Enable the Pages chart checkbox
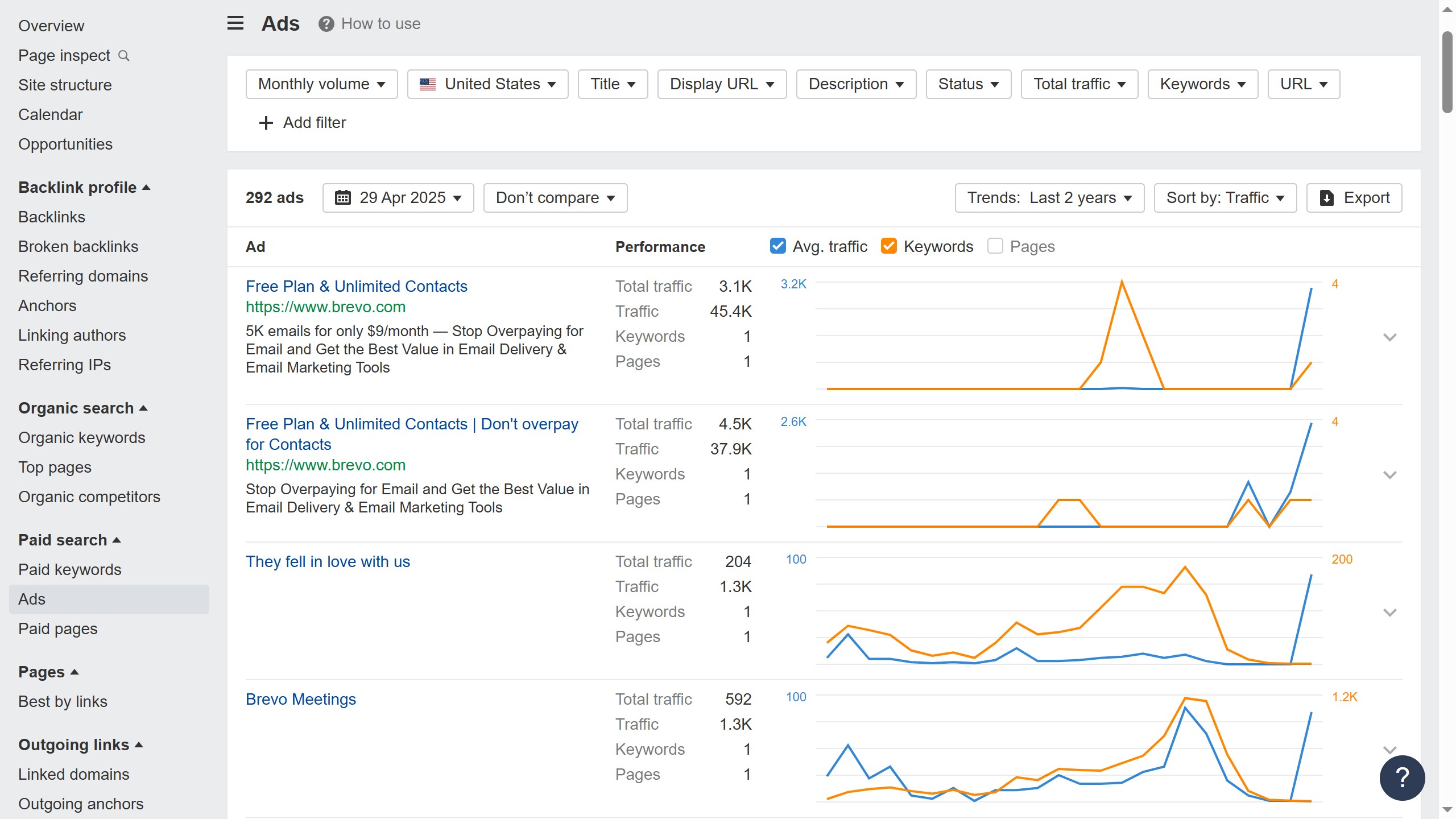The image size is (1456, 819). click(x=995, y=246)
